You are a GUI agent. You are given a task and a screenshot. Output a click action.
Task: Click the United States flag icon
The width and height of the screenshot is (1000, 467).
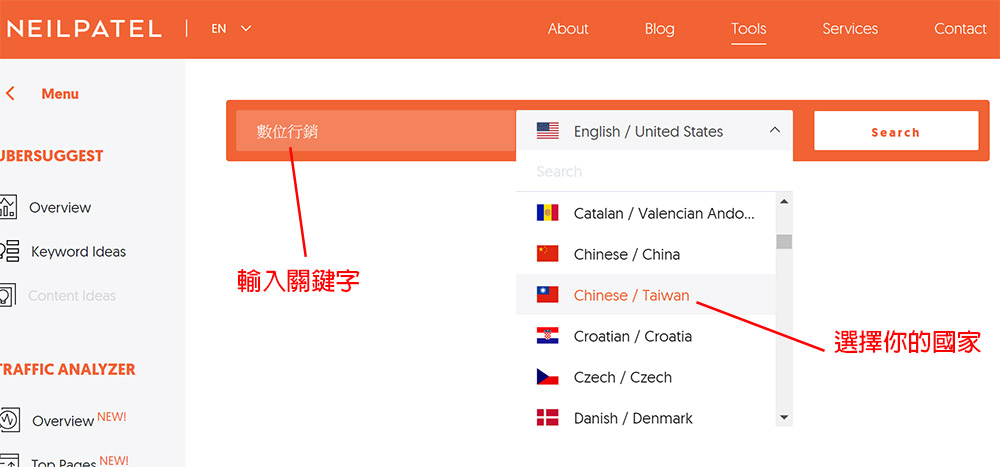point(547,131)
